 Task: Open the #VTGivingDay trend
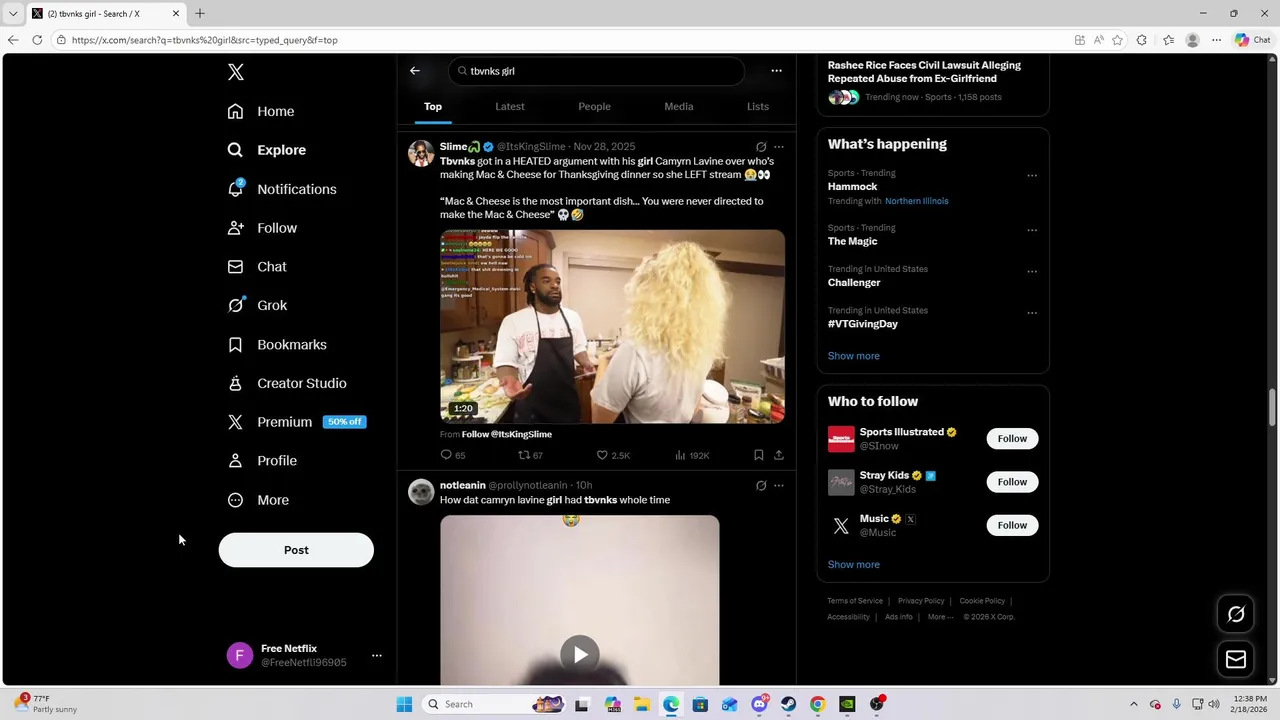pos(863,324)
